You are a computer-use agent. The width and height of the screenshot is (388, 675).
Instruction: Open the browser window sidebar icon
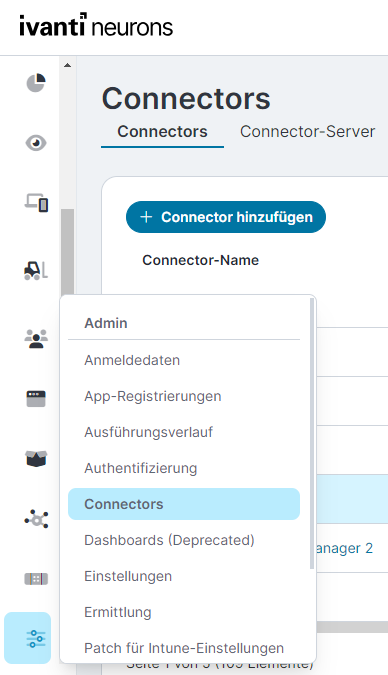[x=36, y=399]
